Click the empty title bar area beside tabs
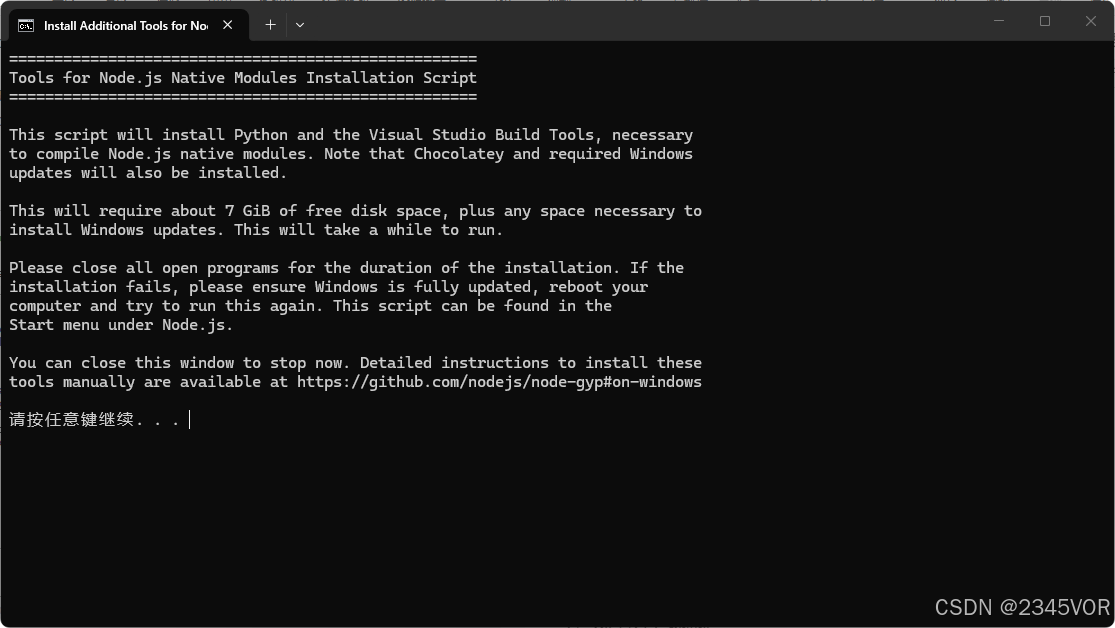 tap(640, 21)
